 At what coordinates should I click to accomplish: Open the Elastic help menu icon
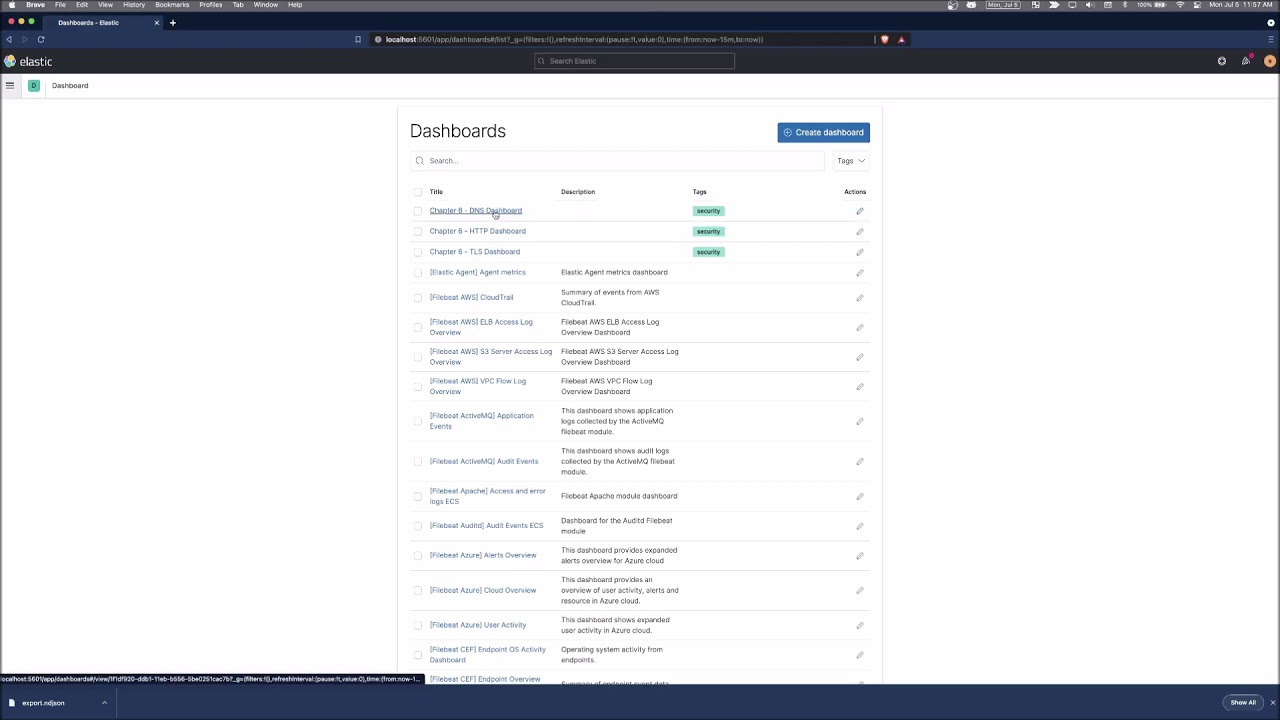click(x=1222, y=61)
